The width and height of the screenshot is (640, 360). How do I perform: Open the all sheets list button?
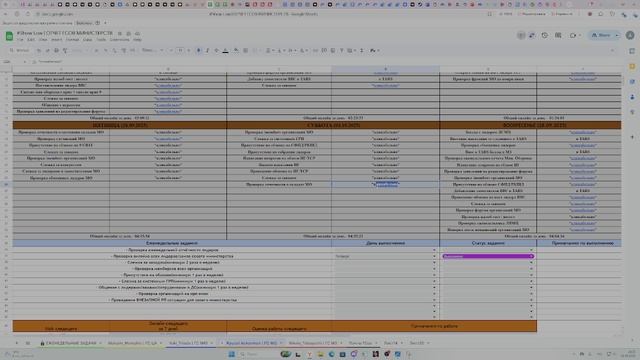click(28, 343)
